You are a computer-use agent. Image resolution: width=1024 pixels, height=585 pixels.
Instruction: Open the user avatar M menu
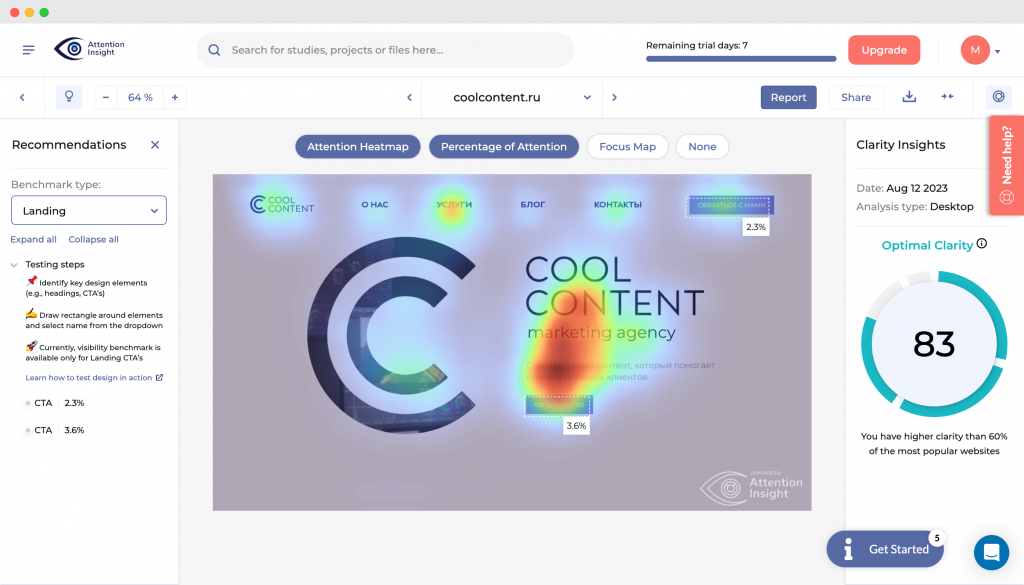tap(975, 50)
